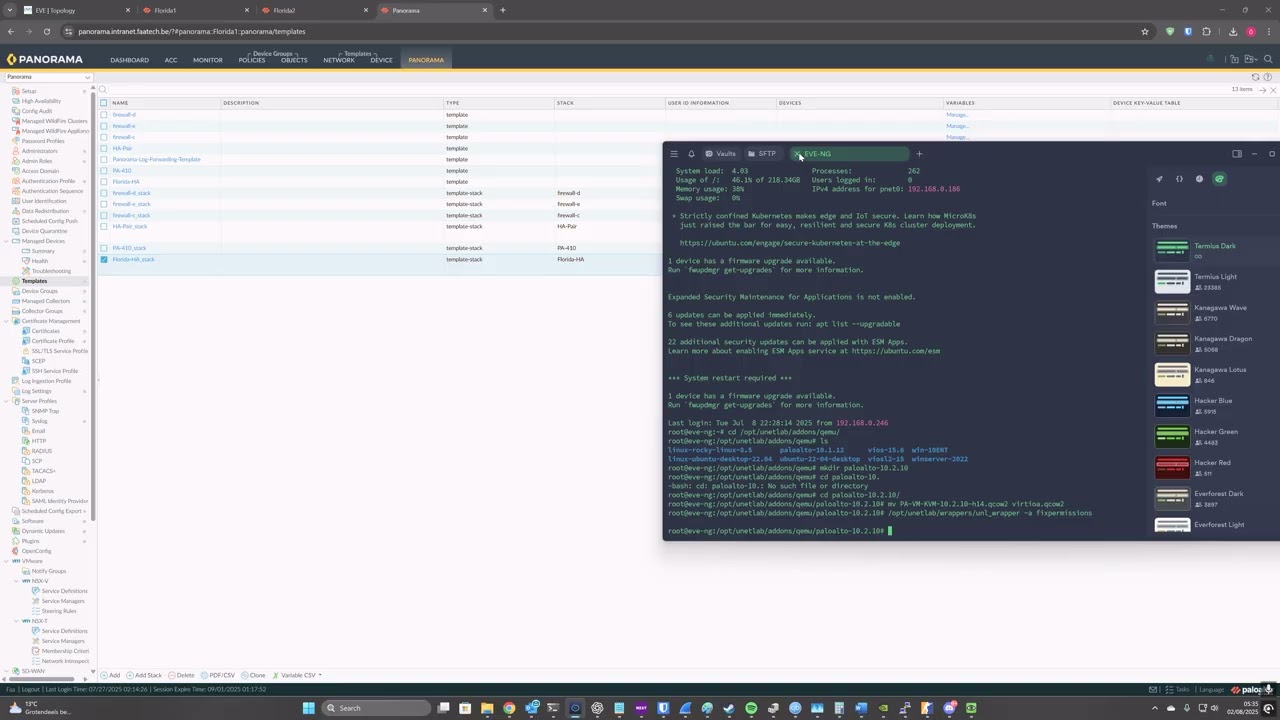Click Logout in the Panorama footer
The height and width of the screenshot is (720, 1280).
click(30, 689)
